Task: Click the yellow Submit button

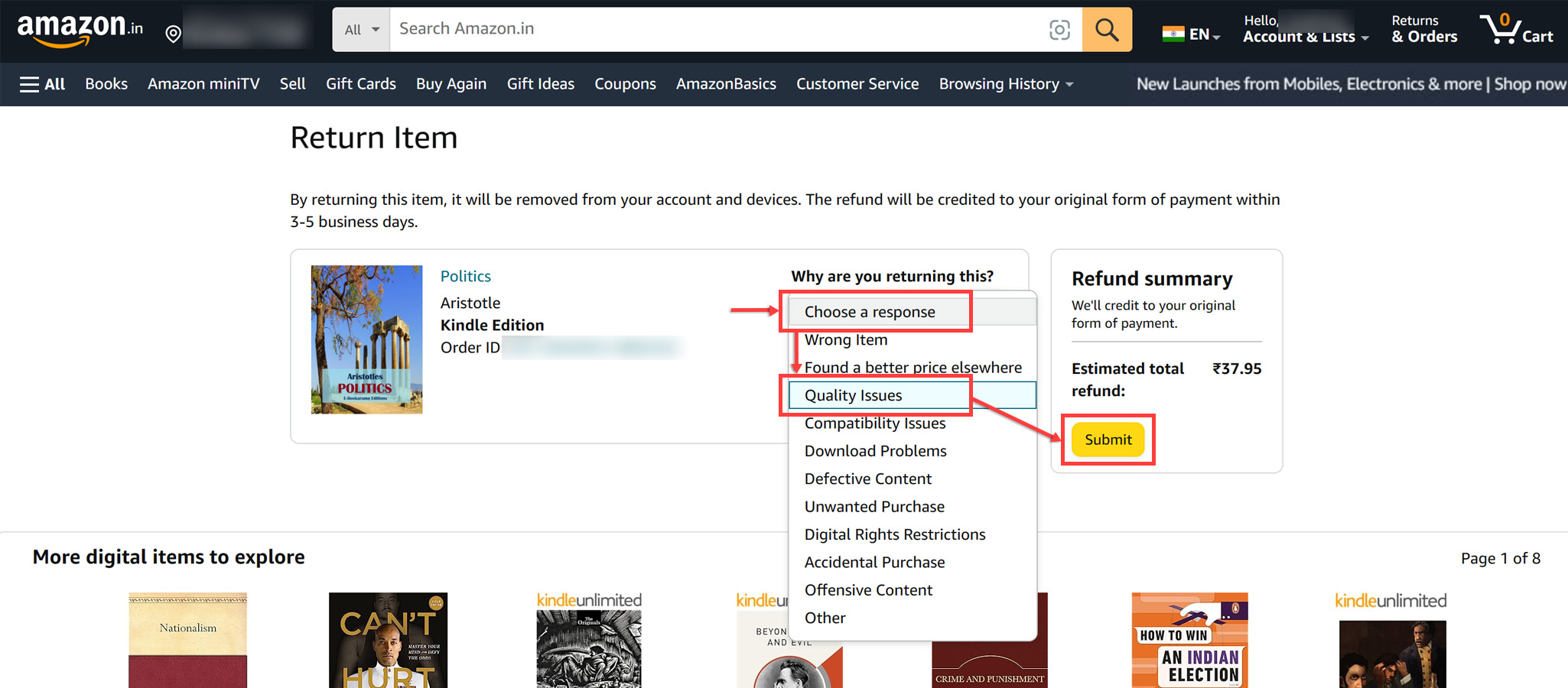Action: [1108, 440]
